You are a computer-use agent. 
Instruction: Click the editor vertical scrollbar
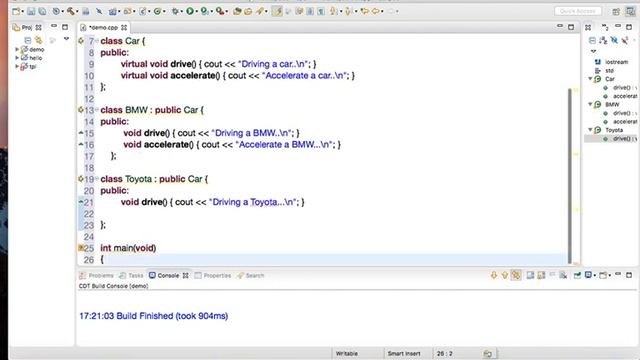[x=570, y=176]
